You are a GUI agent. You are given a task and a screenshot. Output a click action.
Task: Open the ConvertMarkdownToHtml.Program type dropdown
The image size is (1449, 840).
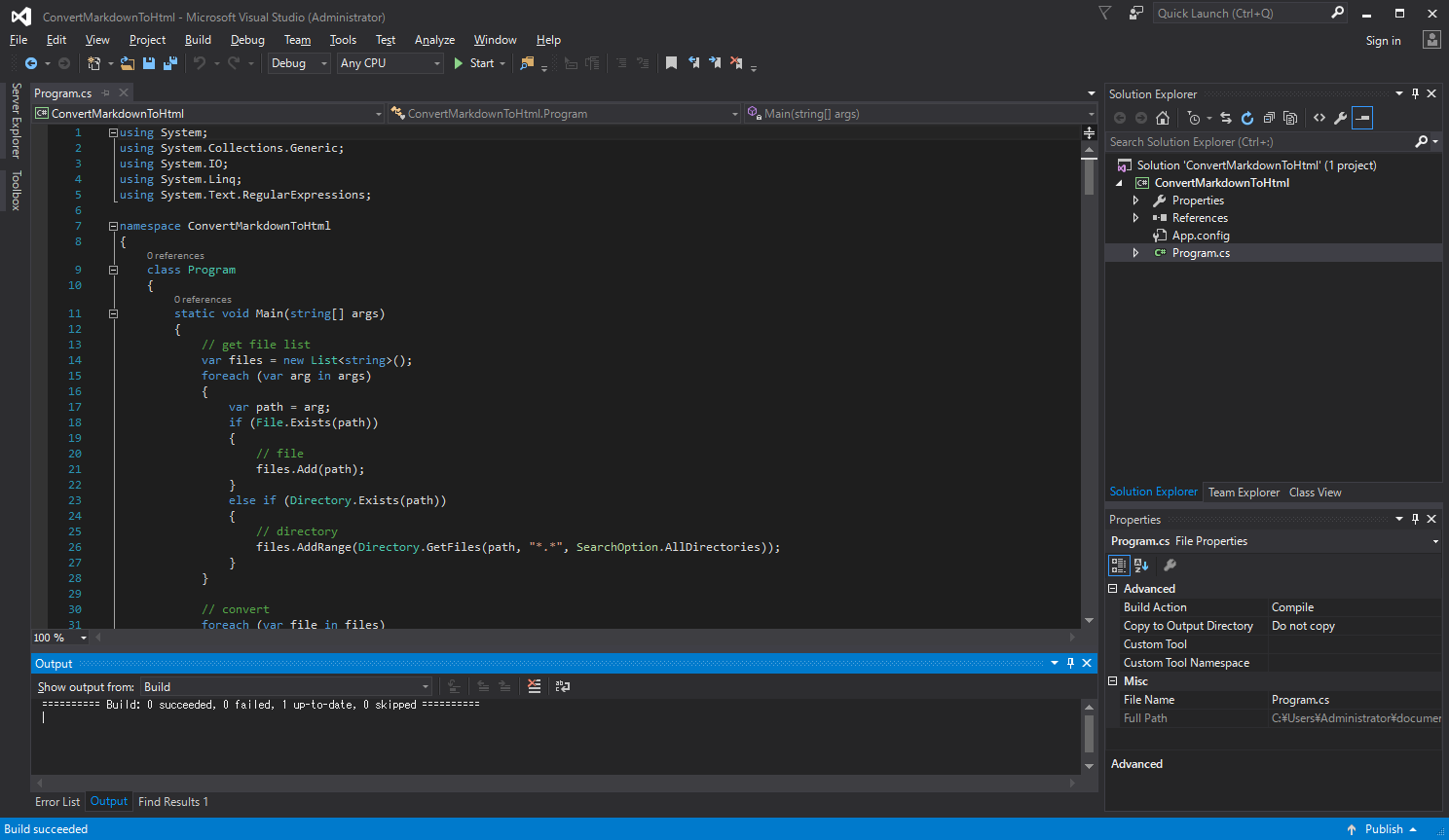click(565, 114)
